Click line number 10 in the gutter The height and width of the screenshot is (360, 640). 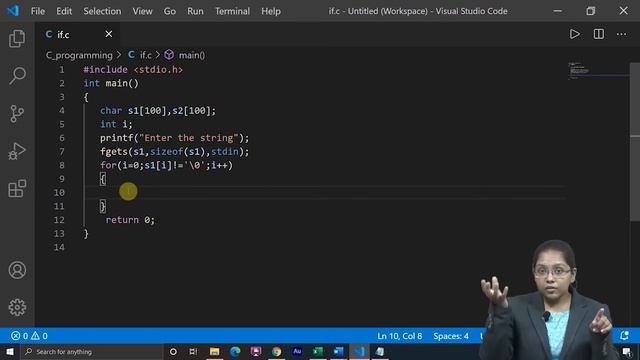(x=59, y=192)
